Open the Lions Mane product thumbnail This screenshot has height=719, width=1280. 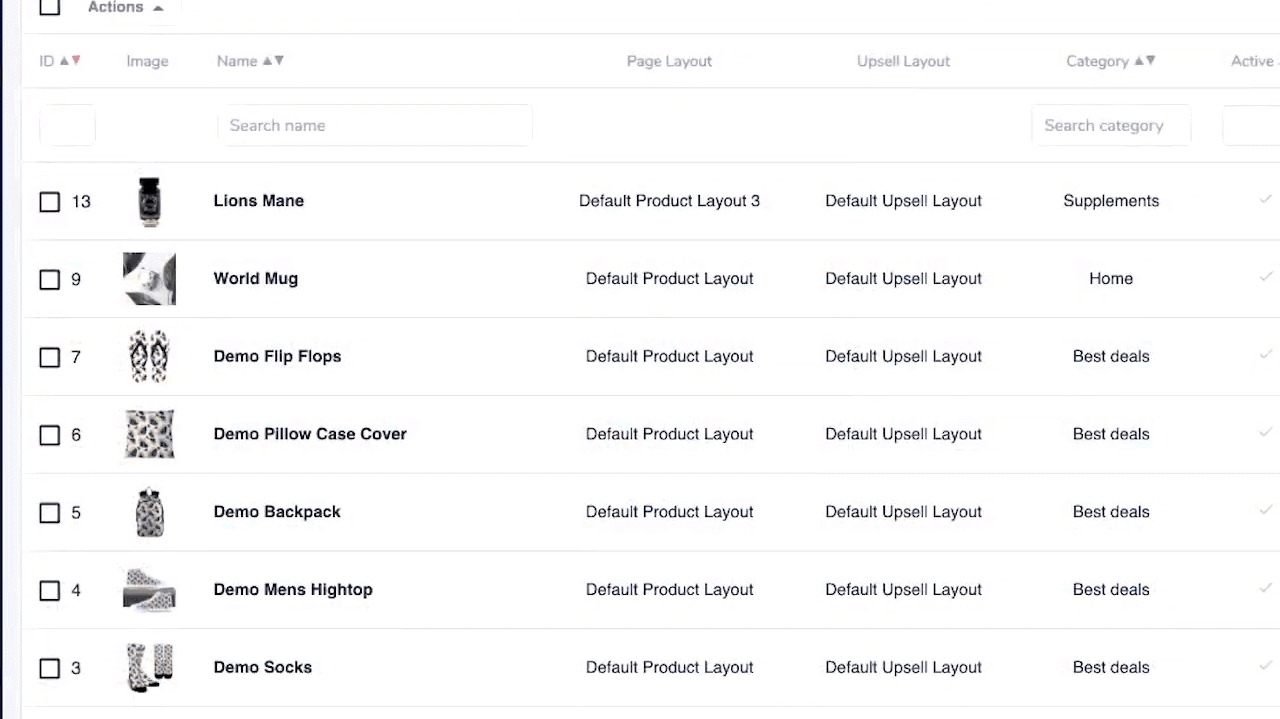[x=149, y=201]
